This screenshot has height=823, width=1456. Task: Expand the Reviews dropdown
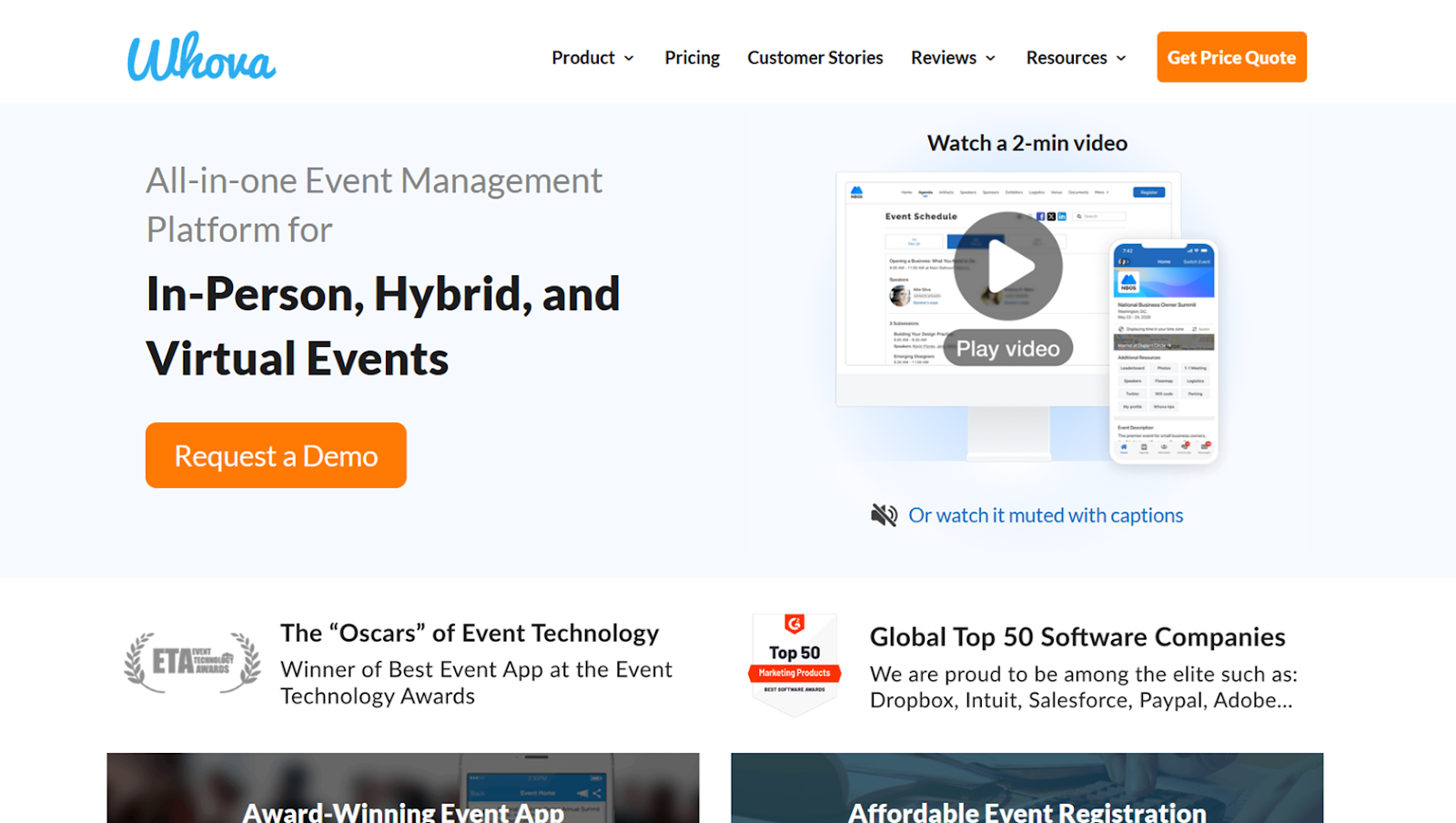coord(952,57)
